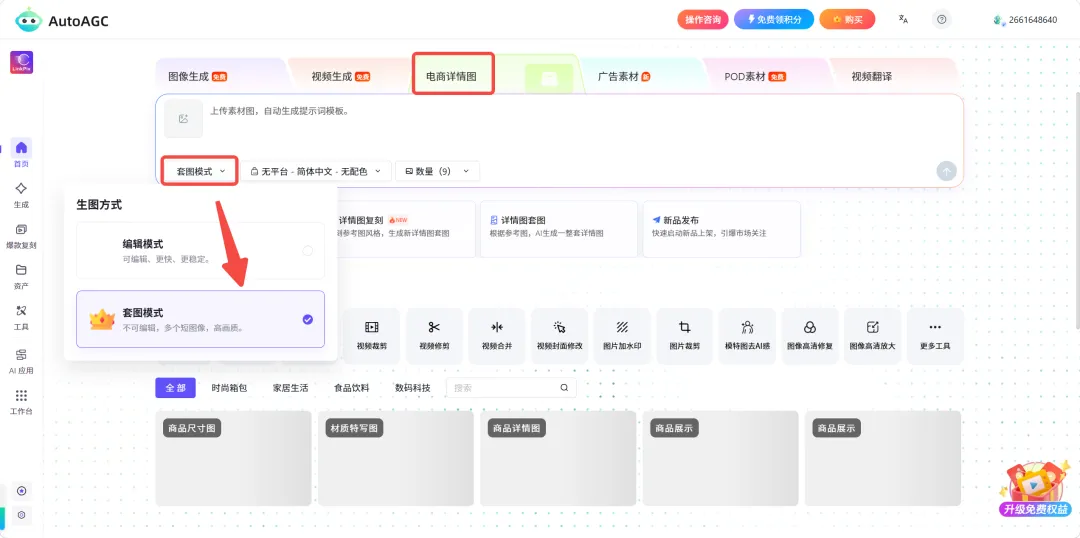The height and width of the screenshot is (538, 1080).
Task: Click the help question mark icon
Action: tap(942, 19)
